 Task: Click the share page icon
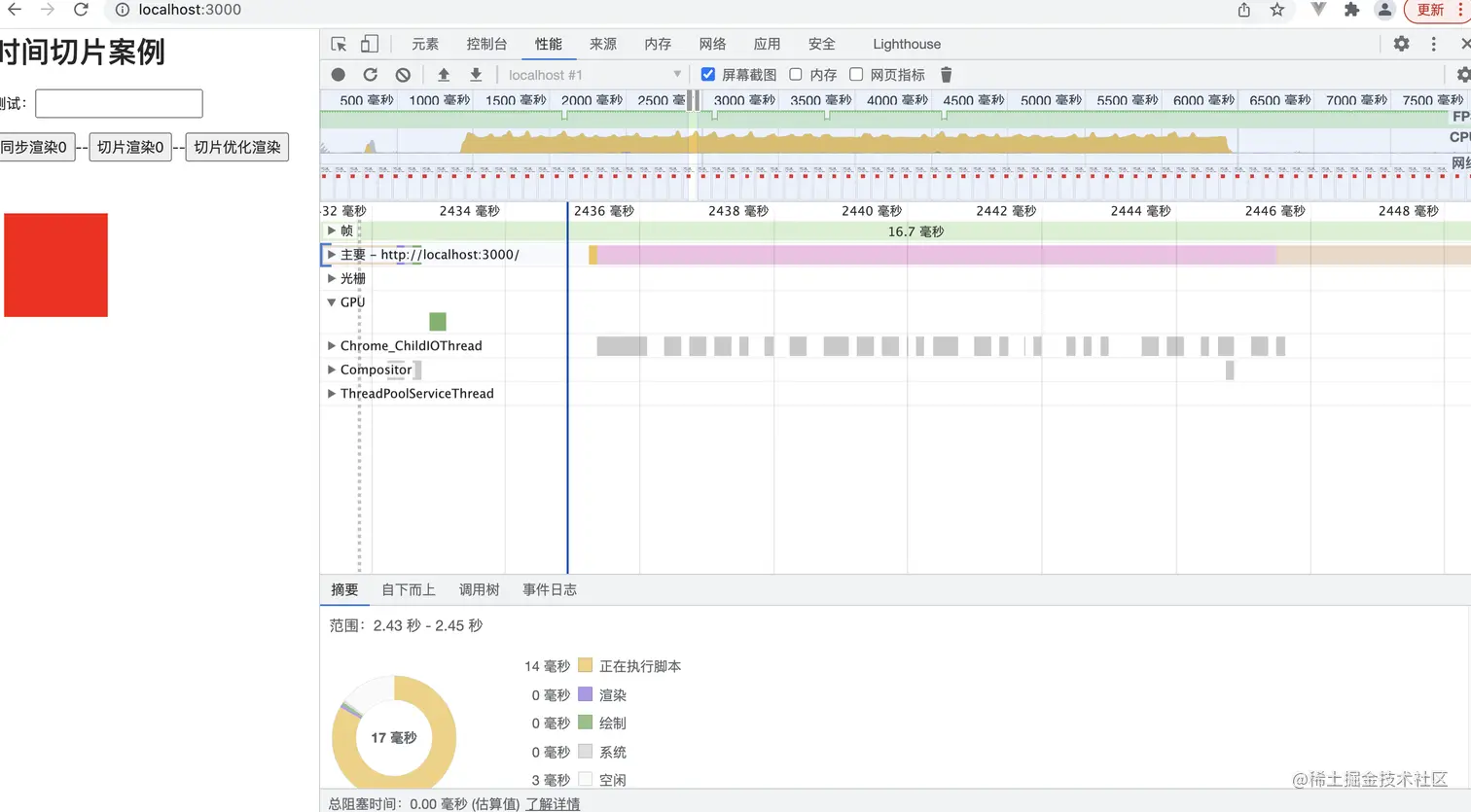(1244, 10)
